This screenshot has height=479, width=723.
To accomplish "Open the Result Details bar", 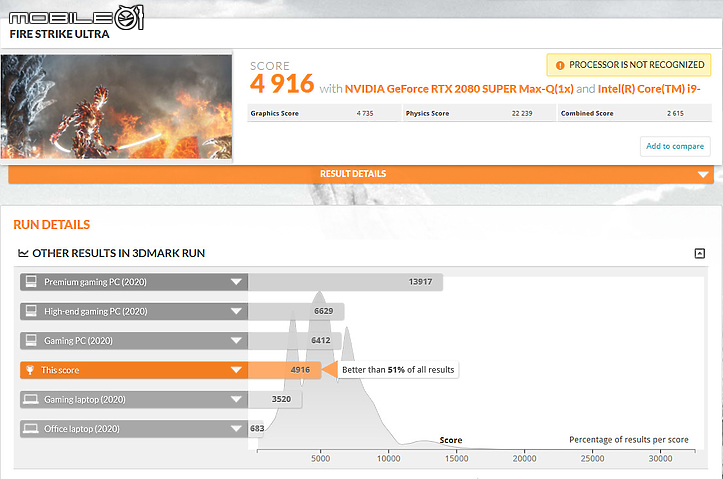I will 361,174.
